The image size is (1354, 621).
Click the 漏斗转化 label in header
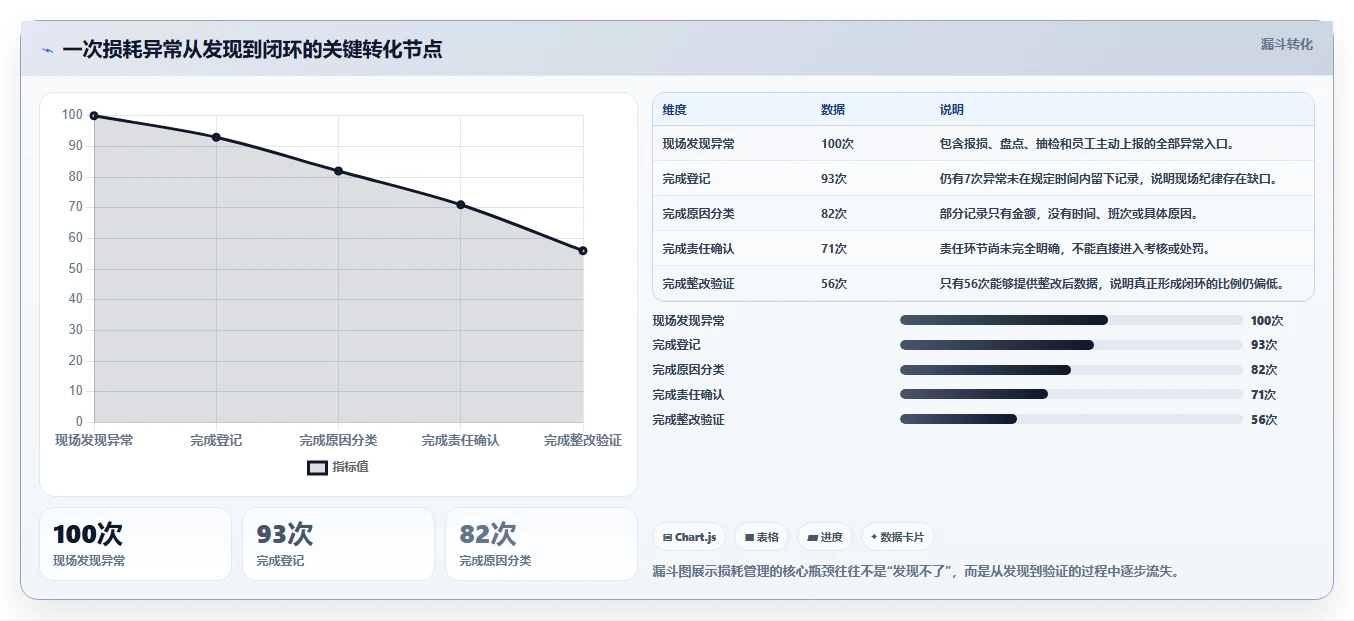point(1286,44)
